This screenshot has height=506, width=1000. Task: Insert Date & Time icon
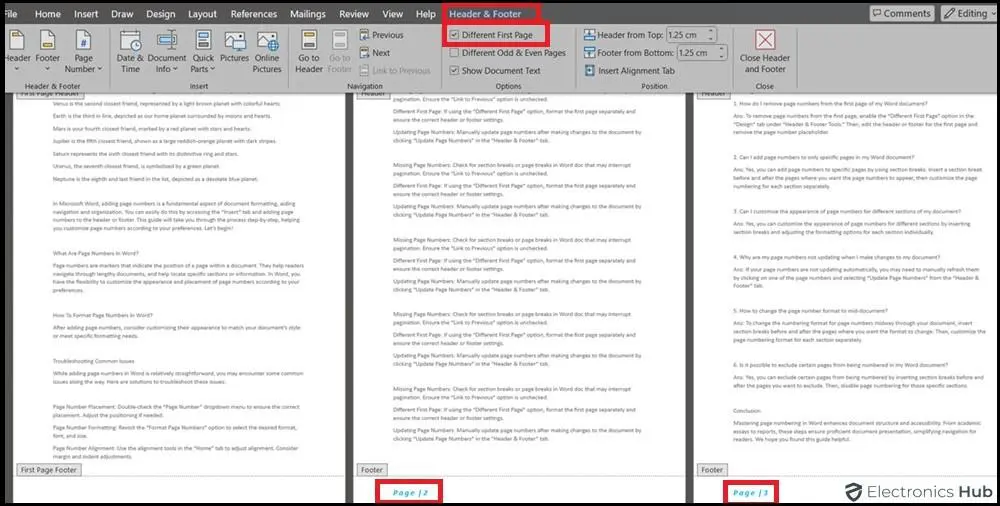pyautogui.click(x=131, y=41)
